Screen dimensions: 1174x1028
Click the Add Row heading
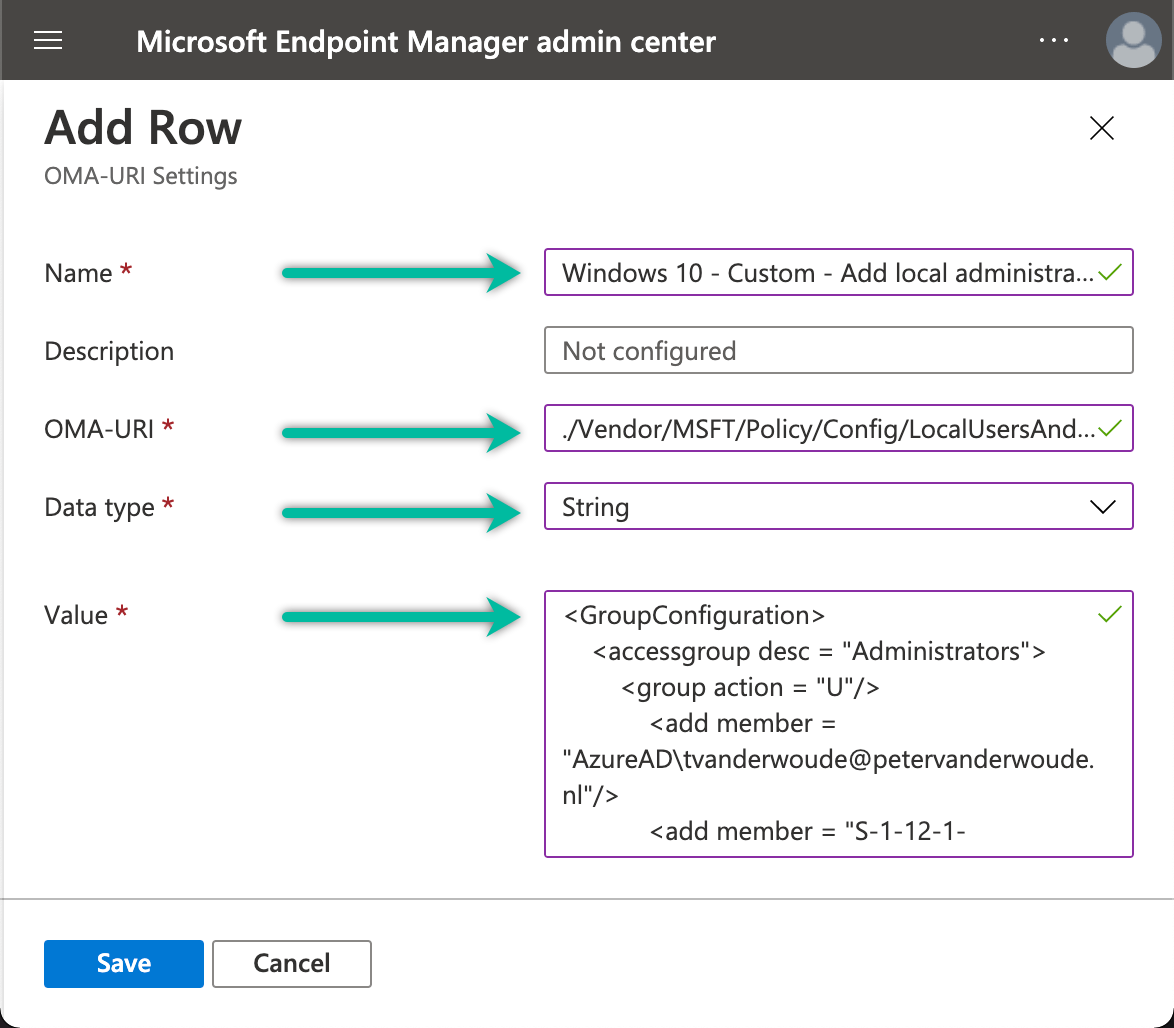pyautogui.click(x=142, y=127)
